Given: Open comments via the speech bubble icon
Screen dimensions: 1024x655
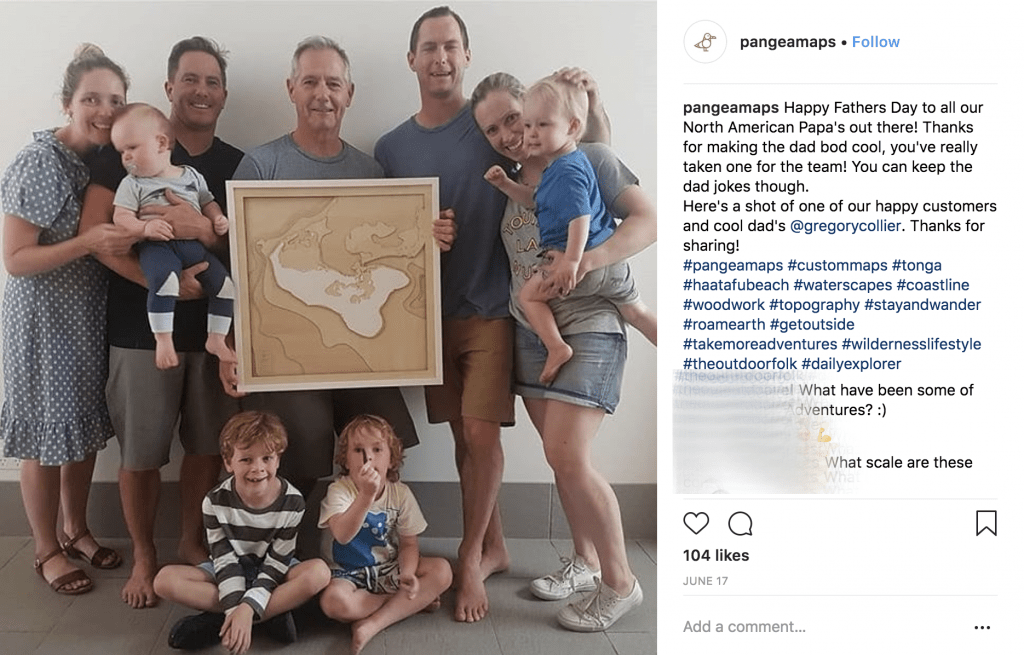Looking at the screenshot, I should tap(740, 523).
